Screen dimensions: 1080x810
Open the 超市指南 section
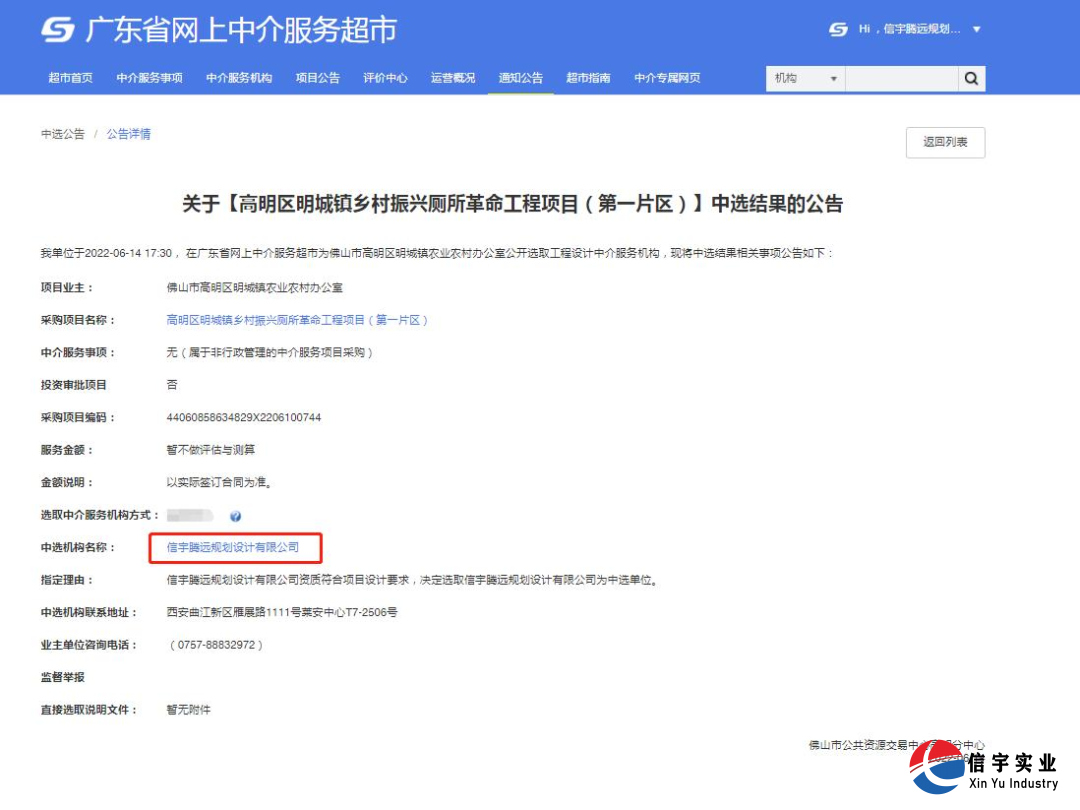click(588, 77)
